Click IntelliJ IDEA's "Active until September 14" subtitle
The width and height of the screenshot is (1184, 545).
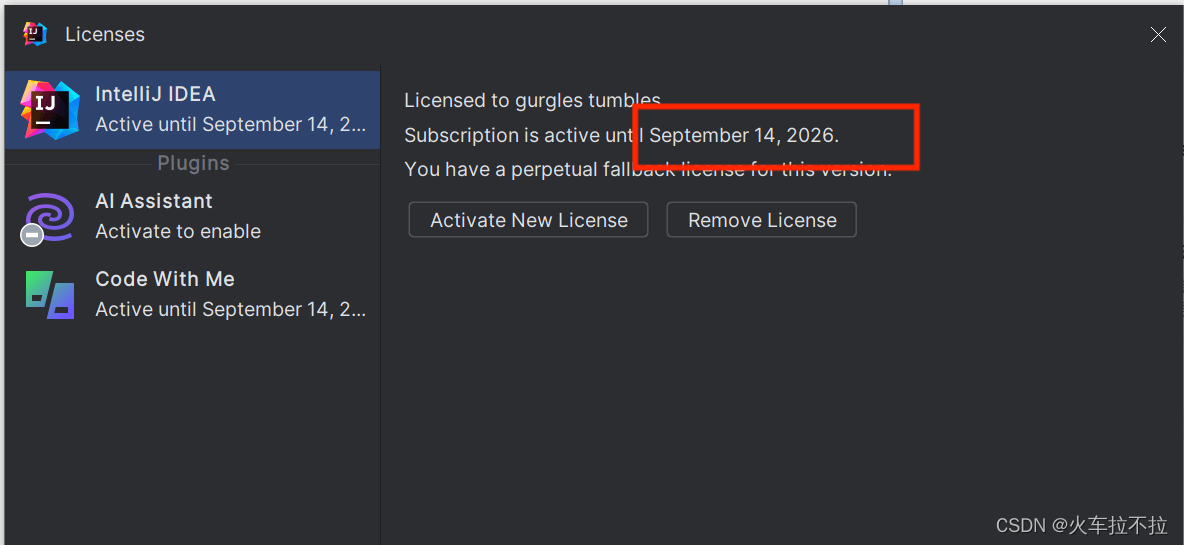coord(230,124)
